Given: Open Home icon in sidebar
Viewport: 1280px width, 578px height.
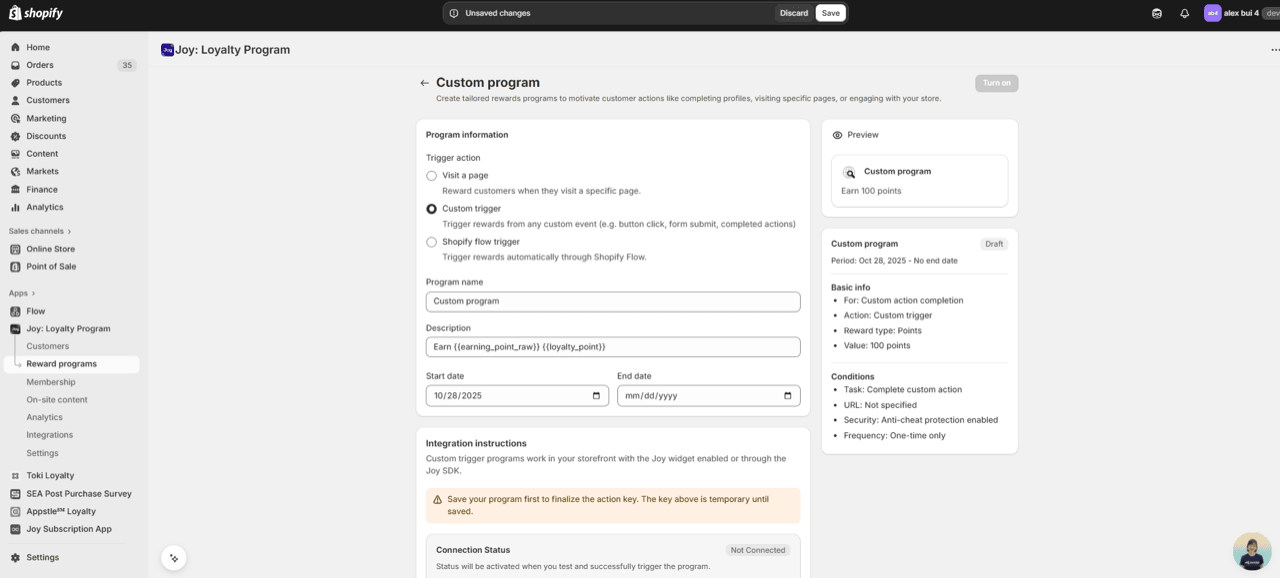Looking at the screenshot, I should point(15,47).
